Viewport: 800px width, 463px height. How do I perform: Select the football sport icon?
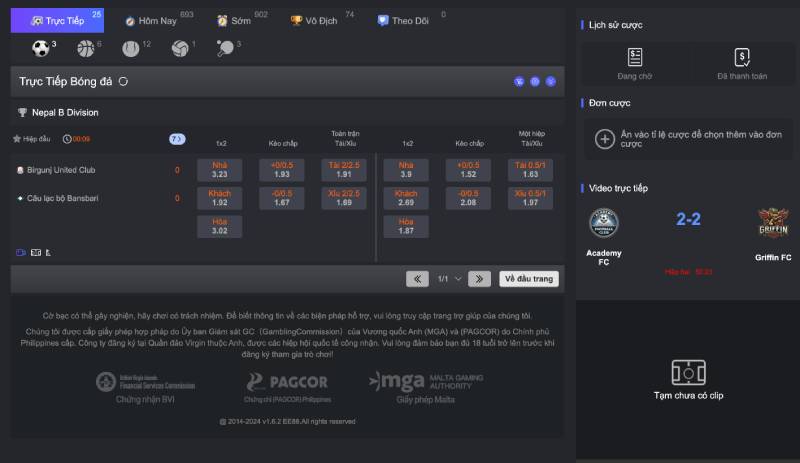pyautogui.click(x=41, y=48)
